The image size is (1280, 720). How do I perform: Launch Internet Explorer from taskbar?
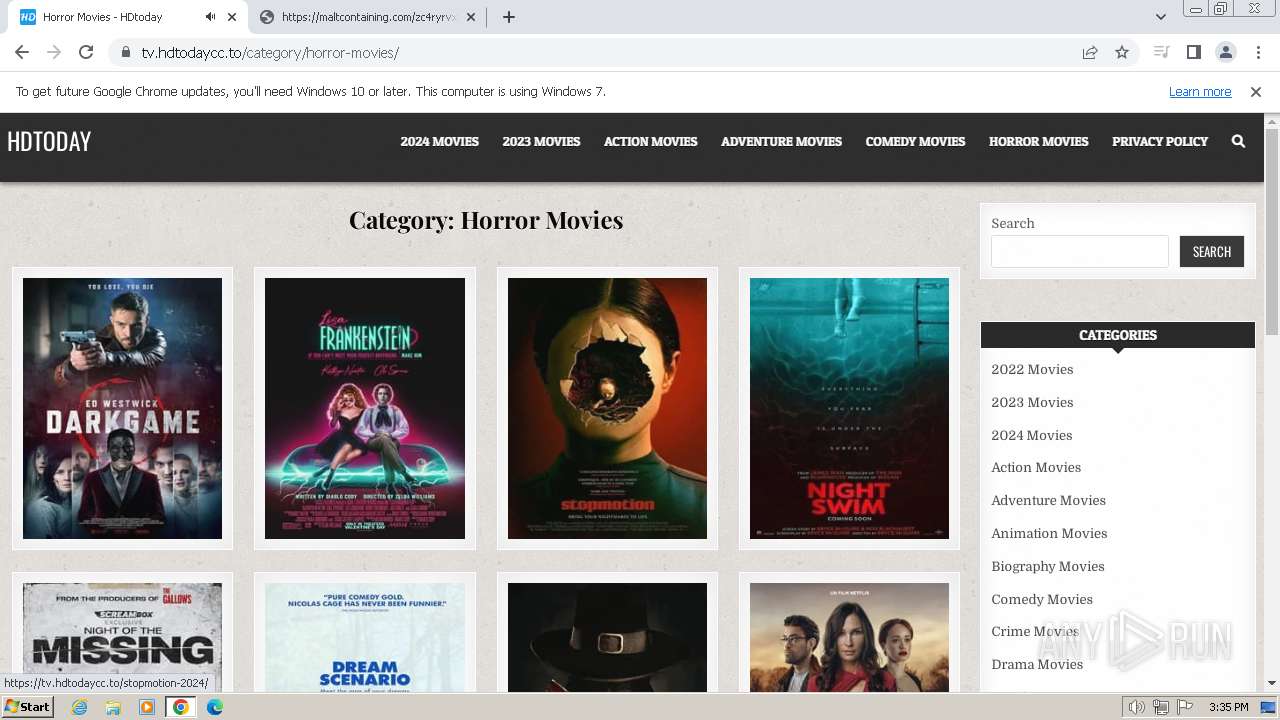[79, 707]
